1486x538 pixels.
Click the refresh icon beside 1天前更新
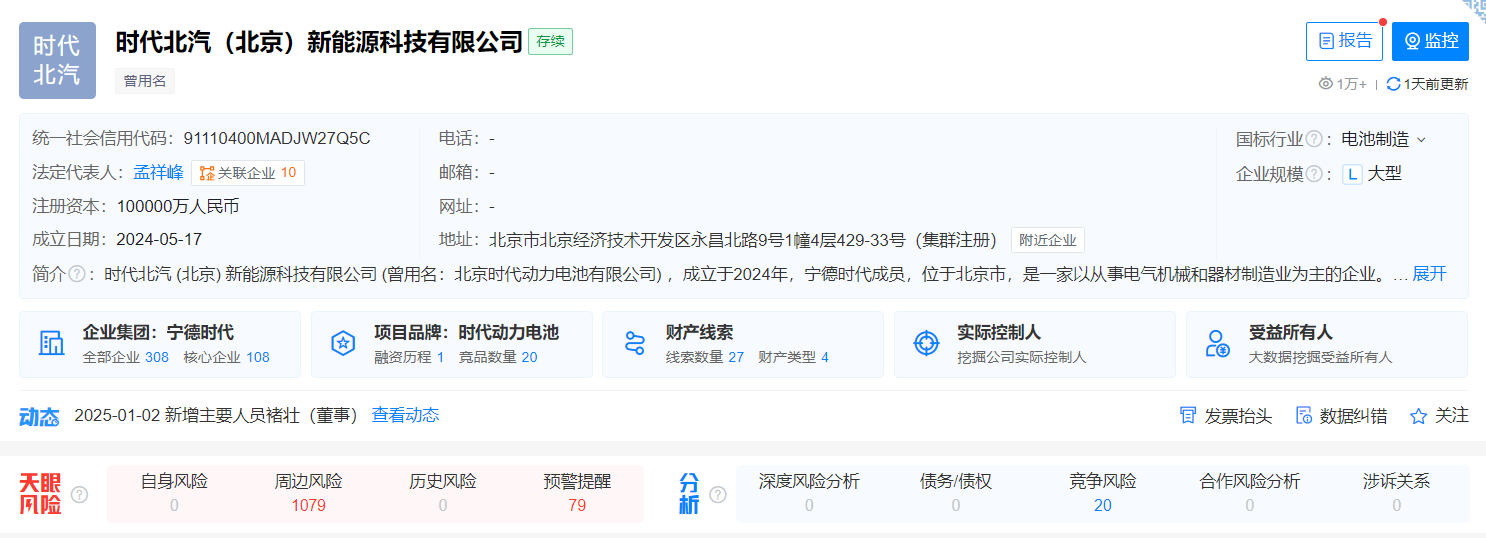click(1393, 84)
